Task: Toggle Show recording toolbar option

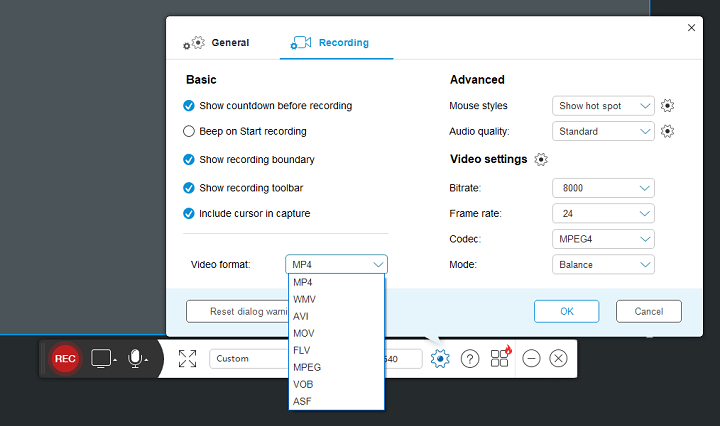Action: [x=189, y=188]
